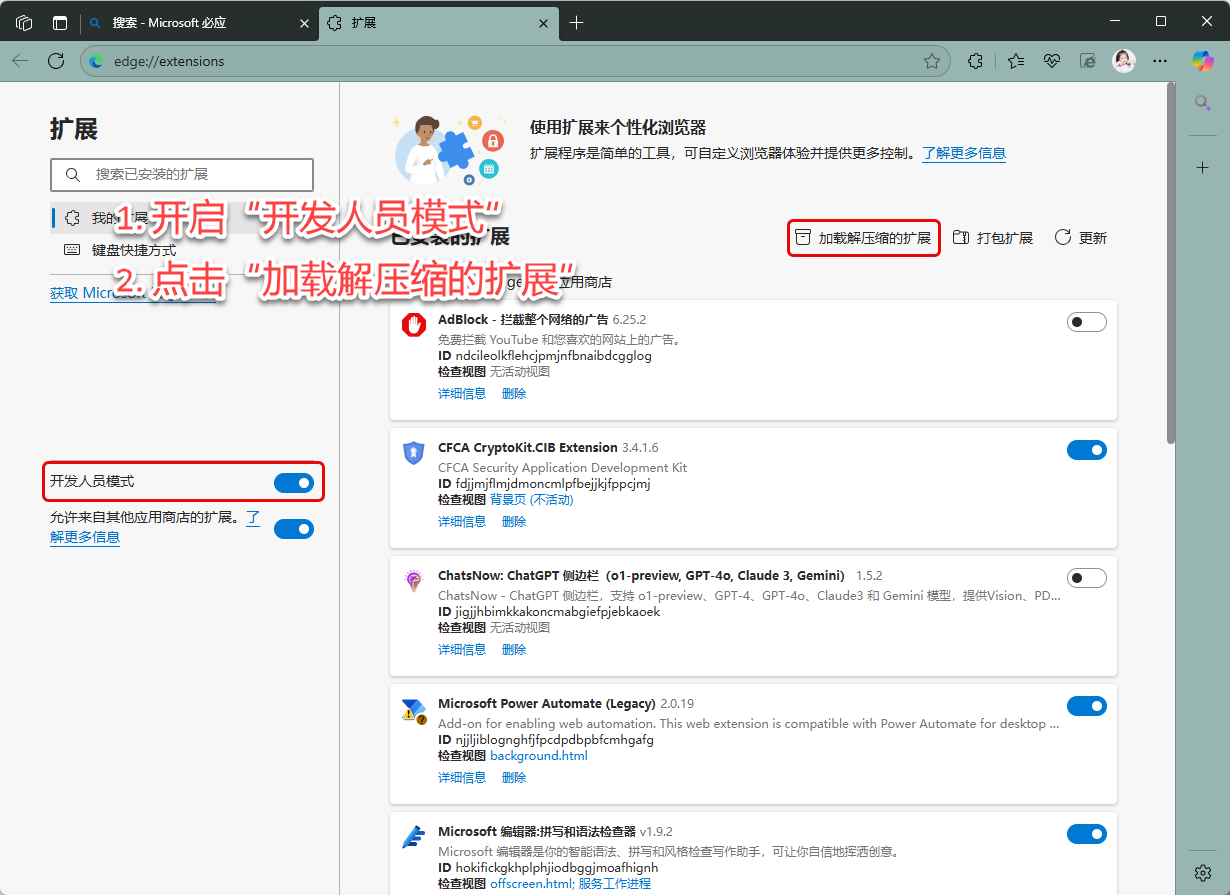Open the workspaces icon in the title bar
This screenshot has height=895, width=1230.
[x=24, y=22]
